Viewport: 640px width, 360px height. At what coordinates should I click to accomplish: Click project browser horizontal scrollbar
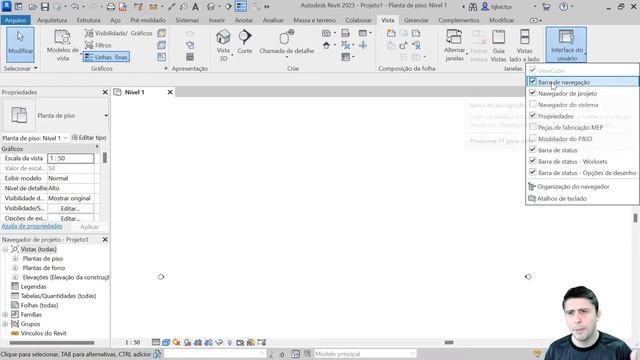tap(52, 343)
